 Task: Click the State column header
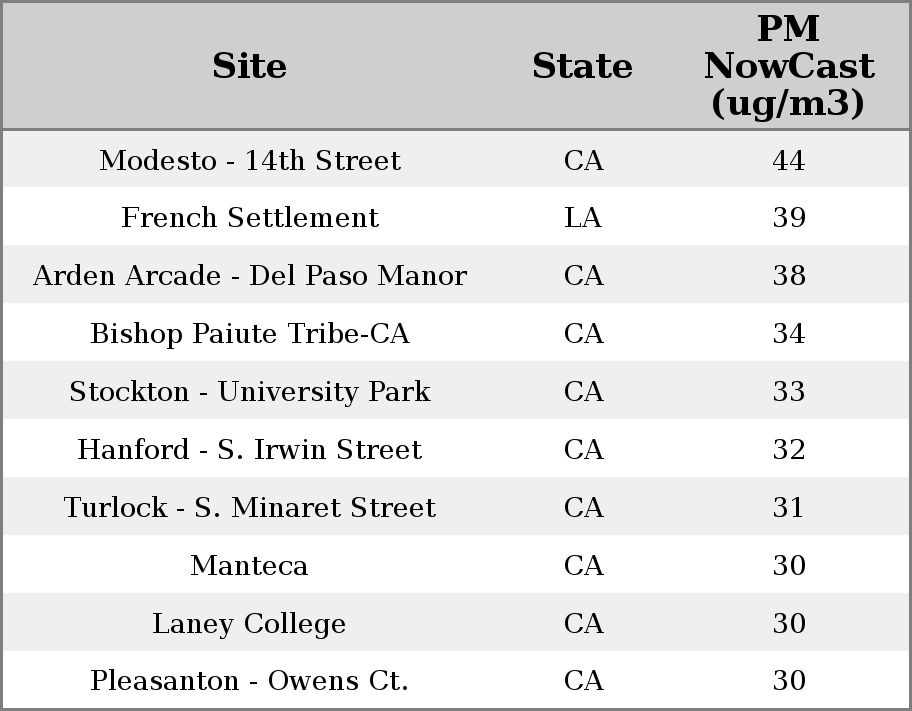click(582, 67)
